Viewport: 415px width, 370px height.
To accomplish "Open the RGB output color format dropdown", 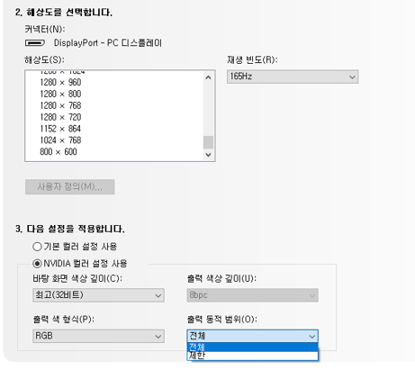I will [x=98, y=336].
